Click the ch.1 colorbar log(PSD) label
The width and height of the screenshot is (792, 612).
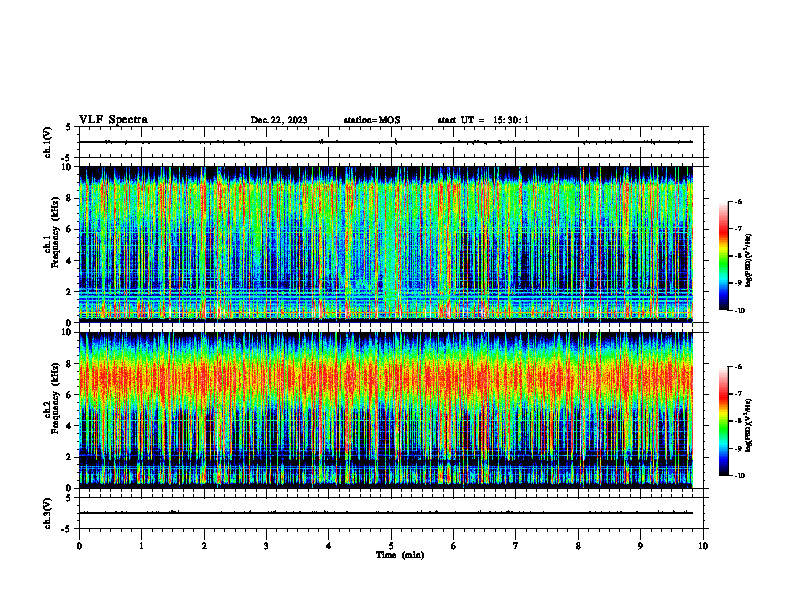tap(749, 261)
